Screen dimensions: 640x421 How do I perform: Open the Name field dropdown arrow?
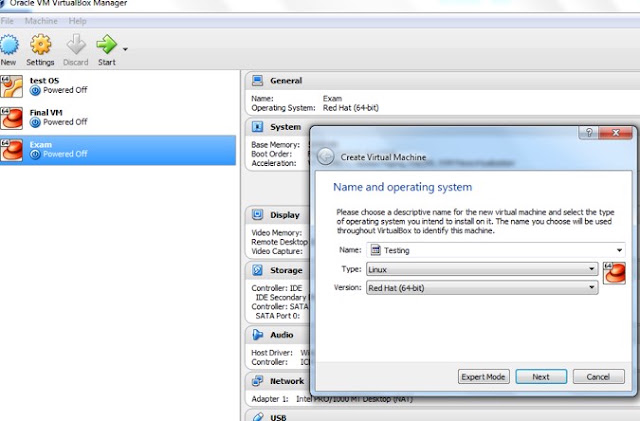coord(619,250)
